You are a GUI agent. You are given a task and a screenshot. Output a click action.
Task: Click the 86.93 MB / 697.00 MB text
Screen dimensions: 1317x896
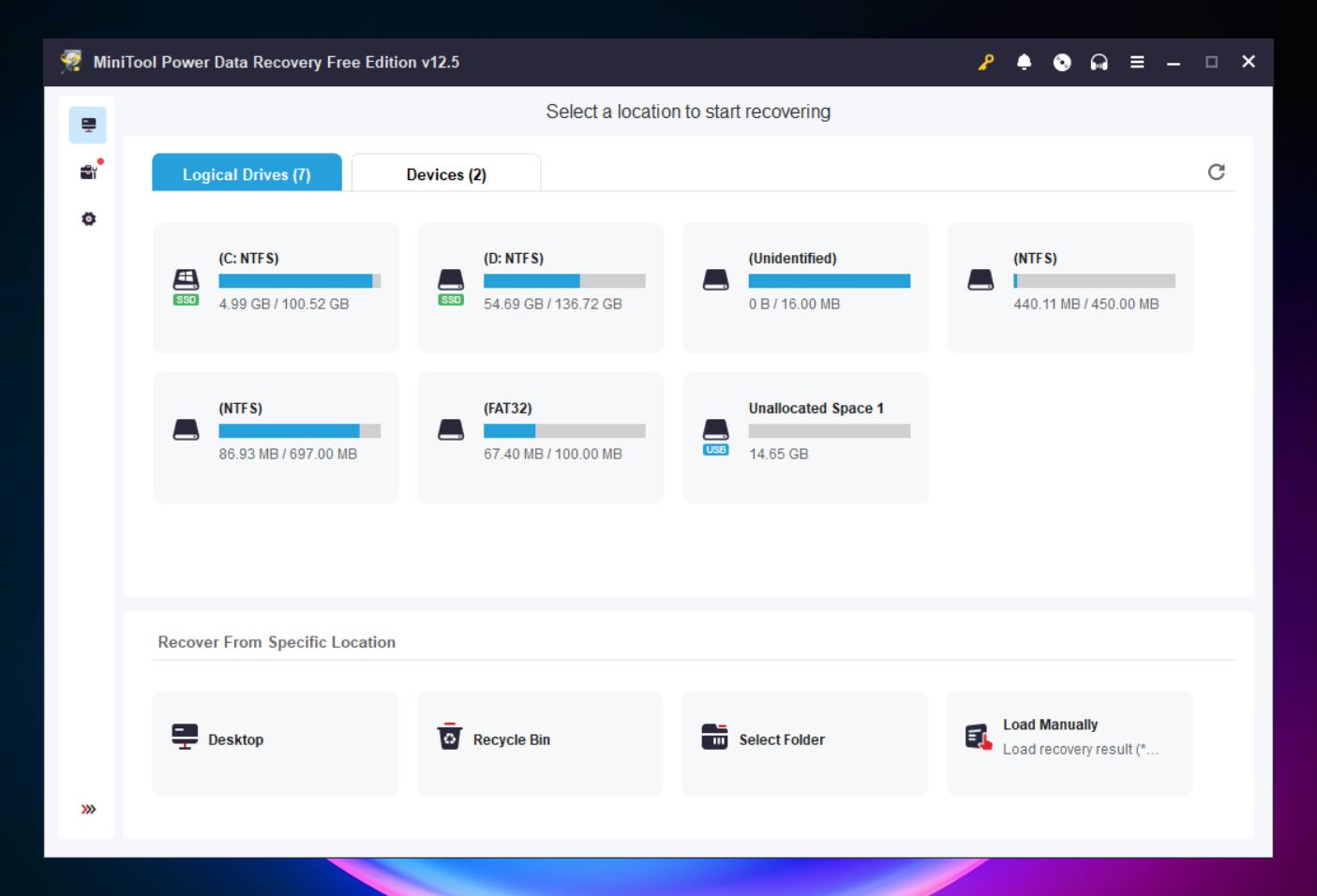(x=288, y=454)
